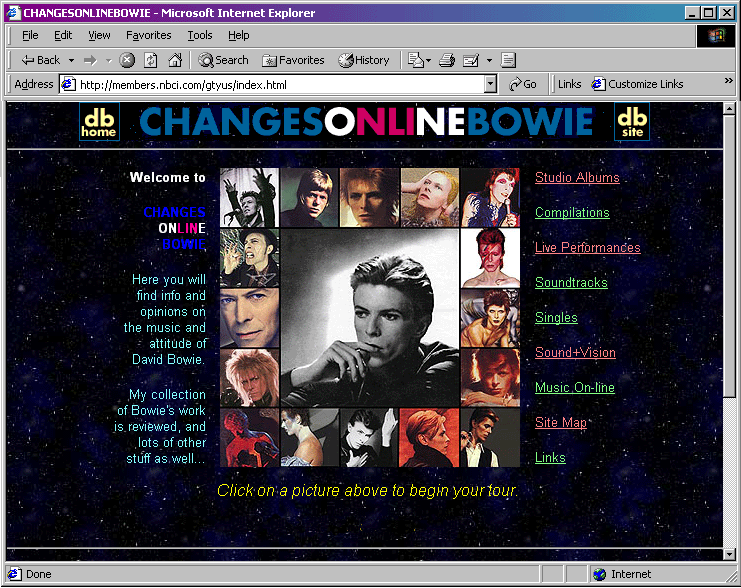Follow the Studio Albums link
Image resolution: width=741 pixels, height=588 pixels.
point(577,178)
